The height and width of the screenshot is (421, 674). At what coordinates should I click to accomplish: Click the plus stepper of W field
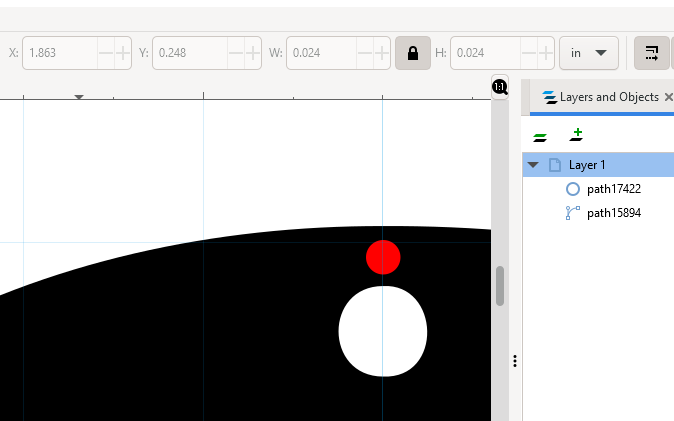click(380, 53)
